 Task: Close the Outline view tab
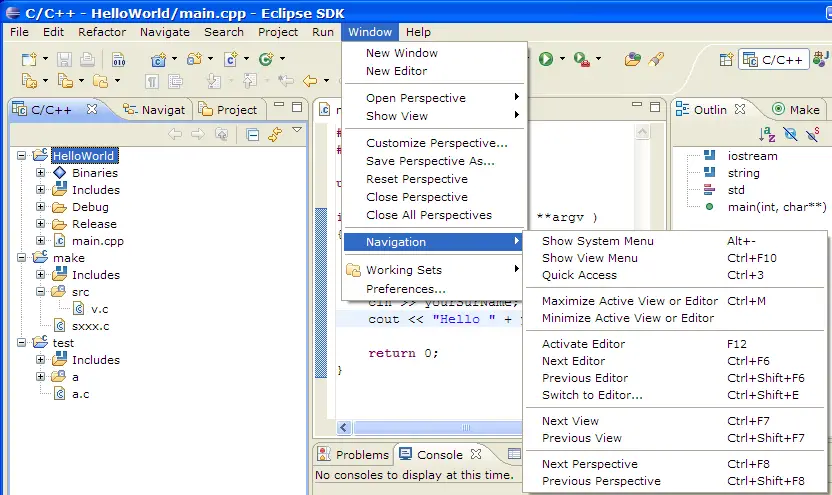tap(741, 109)
